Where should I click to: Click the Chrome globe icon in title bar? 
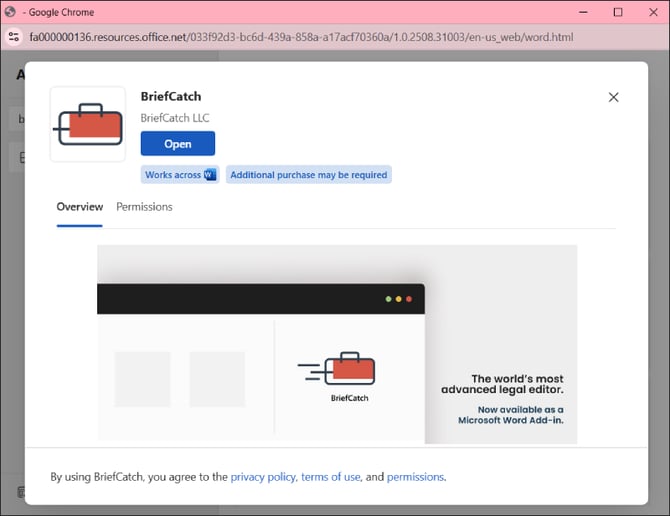tap(10, 12)
